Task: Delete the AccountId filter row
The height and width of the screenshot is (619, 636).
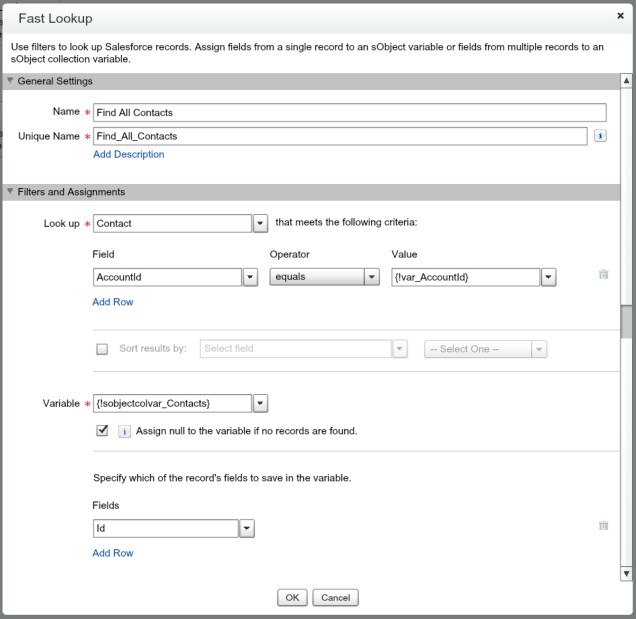Action: pyautogui.click(x=603, y=274)
